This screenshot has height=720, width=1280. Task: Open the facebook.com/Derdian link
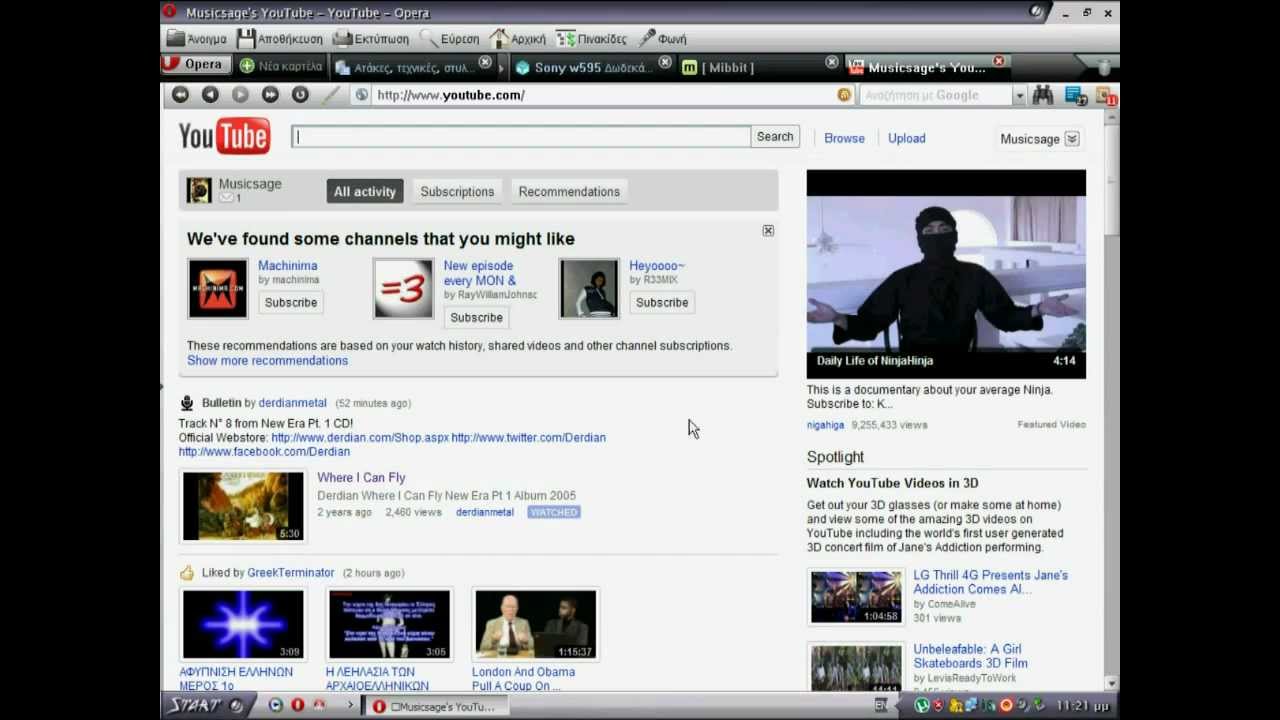264,452
